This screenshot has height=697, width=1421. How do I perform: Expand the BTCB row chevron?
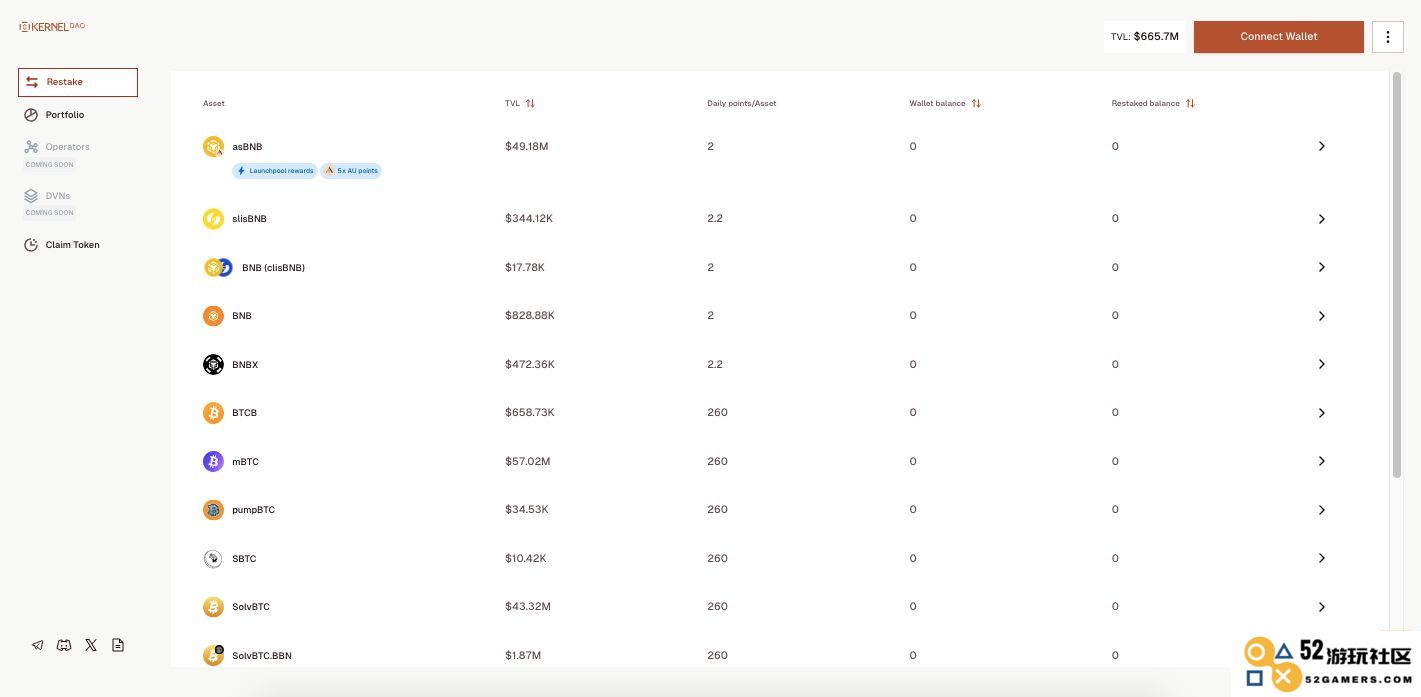tap(1321, 413)
